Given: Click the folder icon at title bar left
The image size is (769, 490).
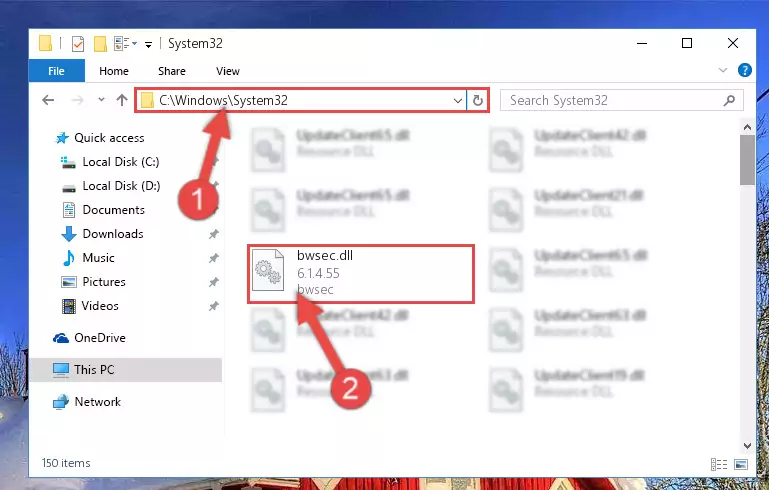Looking at the screenshot, I should pos(45,43).
